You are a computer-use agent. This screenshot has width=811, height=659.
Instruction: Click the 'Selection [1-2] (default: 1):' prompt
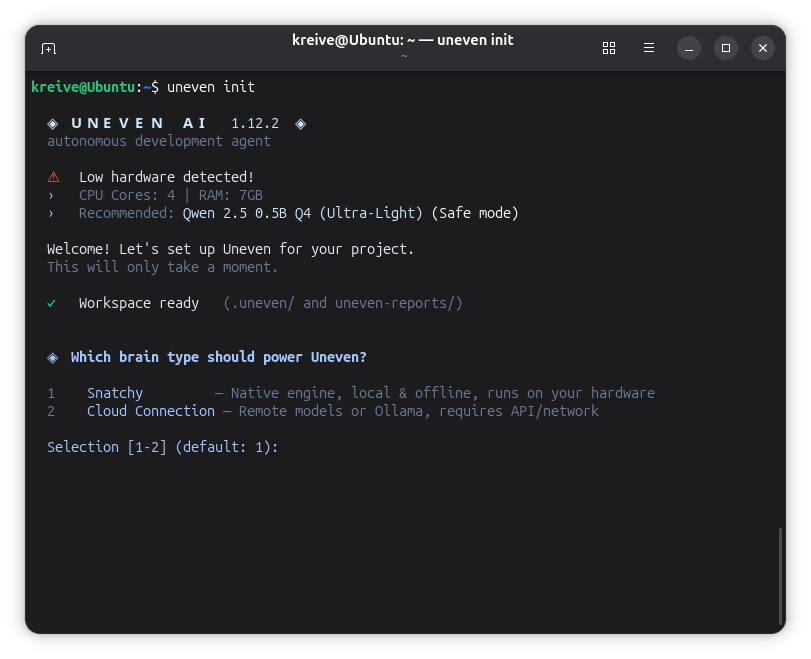pos(162,447)
